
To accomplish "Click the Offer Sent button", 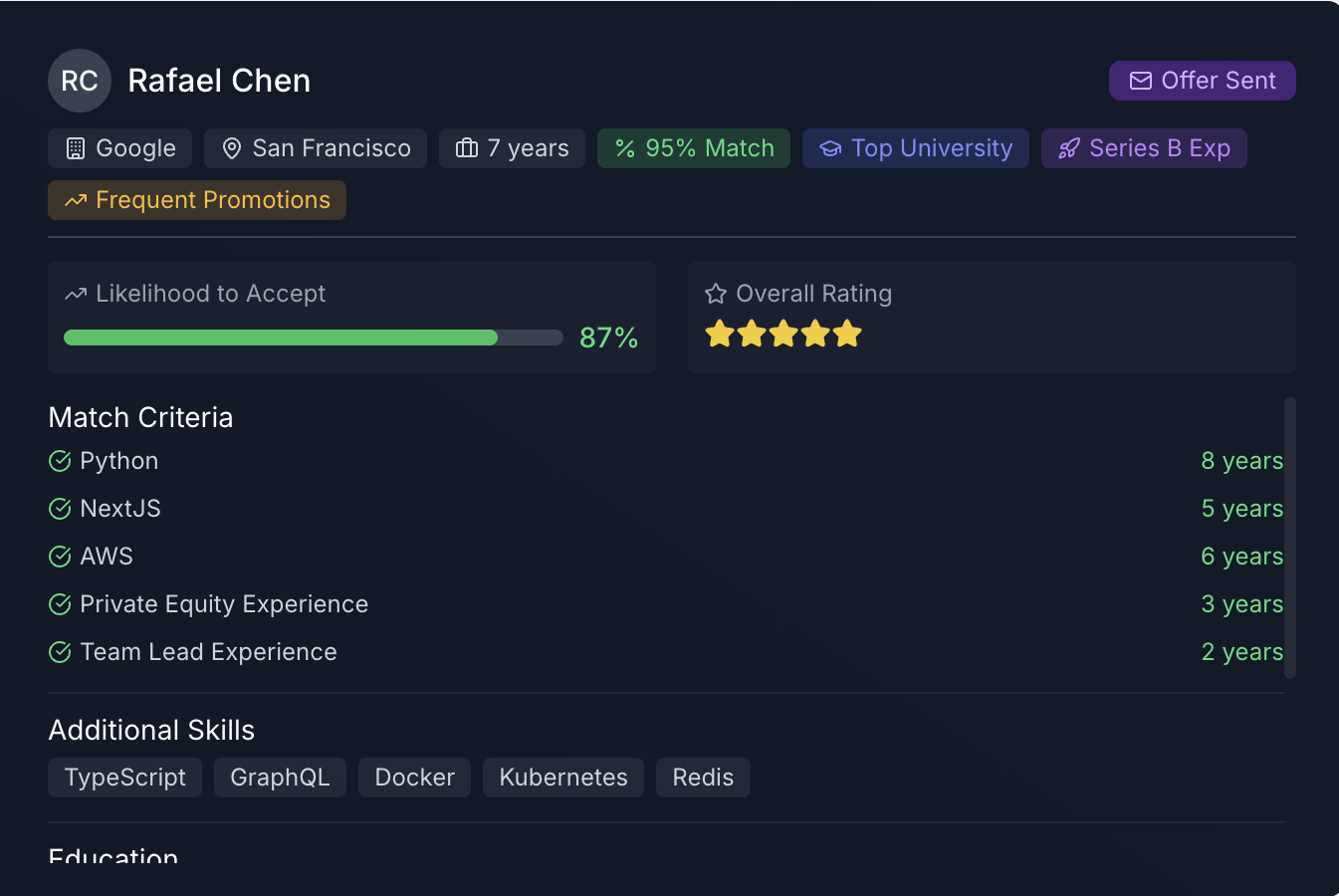I will point(1202,81).
